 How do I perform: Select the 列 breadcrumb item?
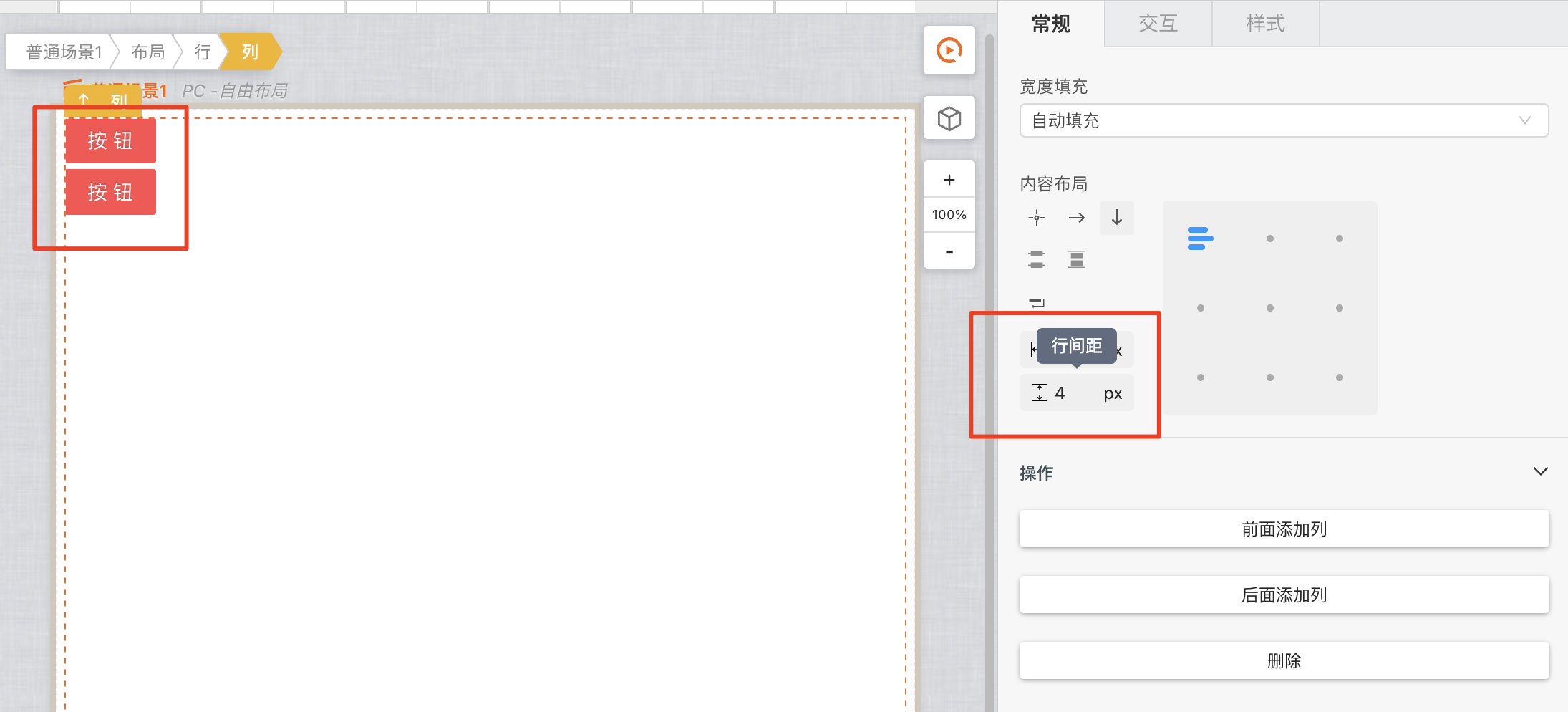[x=250, y=52]
